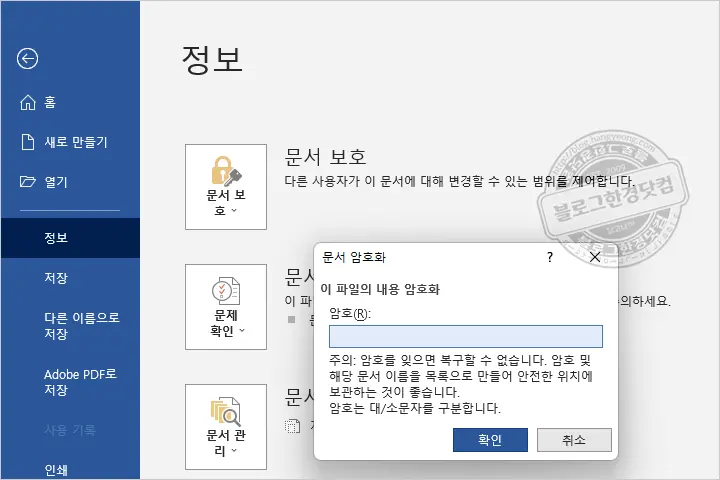This screenshot has width=720, height=480.
Task: Expand the 문서 보호 dropdown button
Action: point(226,187)
